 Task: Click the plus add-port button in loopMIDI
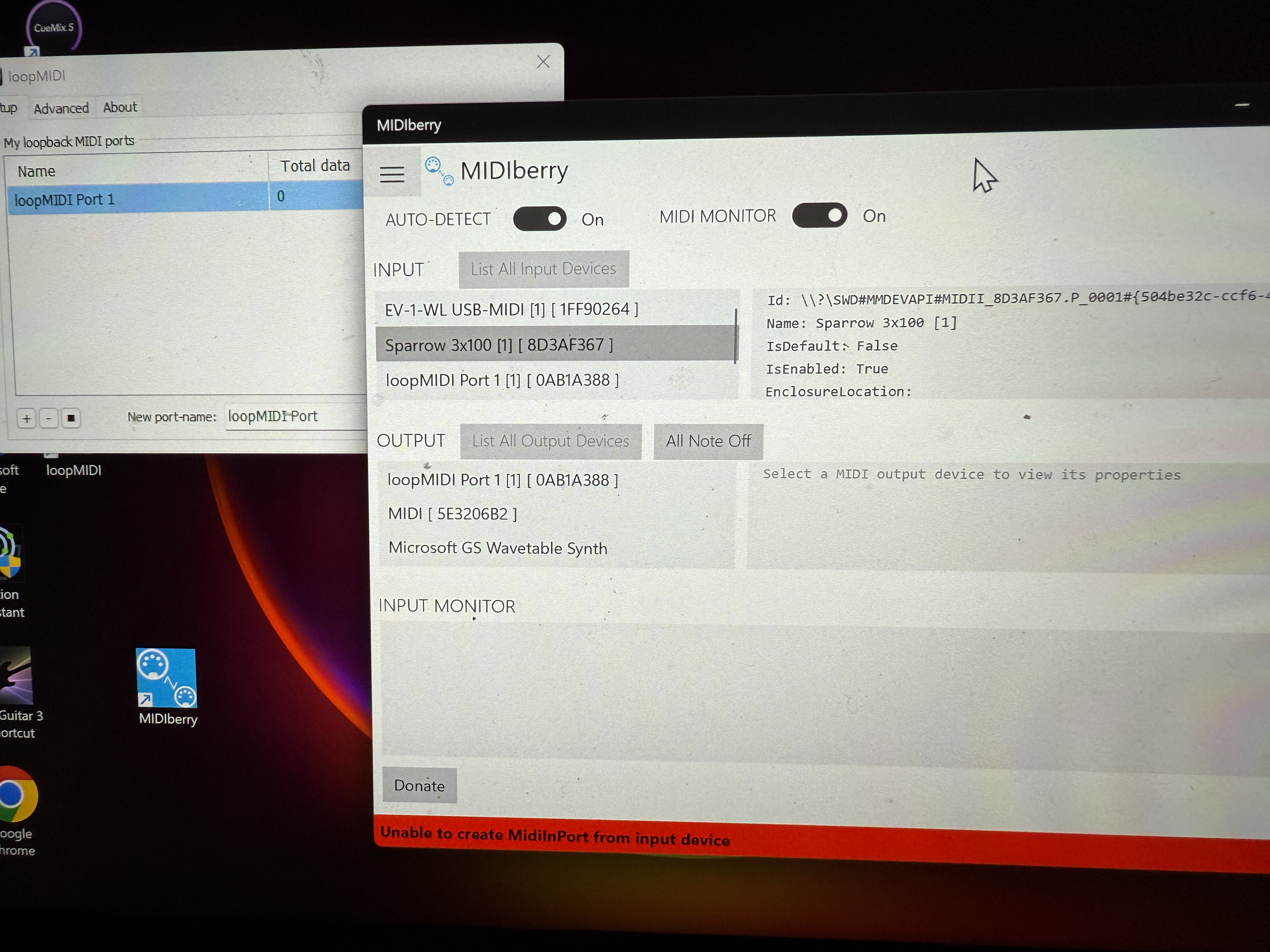click(27, 418)
